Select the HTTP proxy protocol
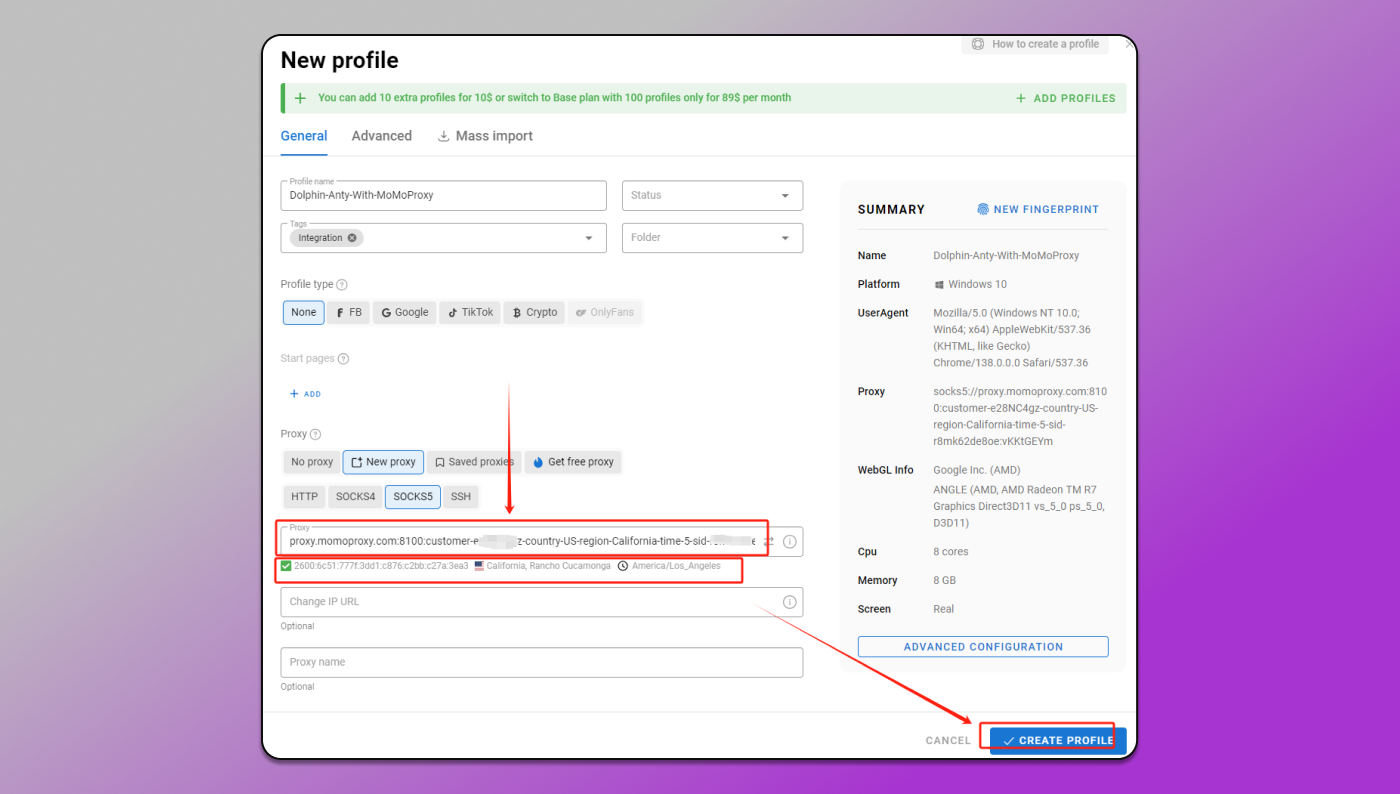 point(304,497)
